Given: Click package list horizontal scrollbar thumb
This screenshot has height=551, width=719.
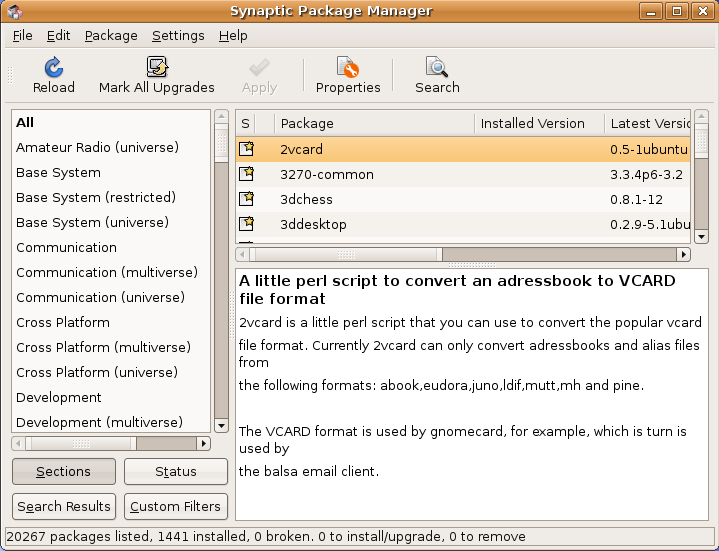Looking at the screenshot, I should (346, 254).
